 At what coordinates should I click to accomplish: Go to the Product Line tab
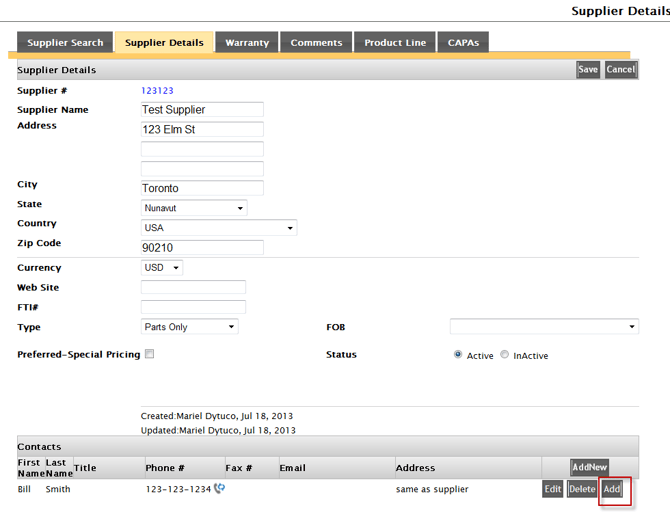click(395, 43)
